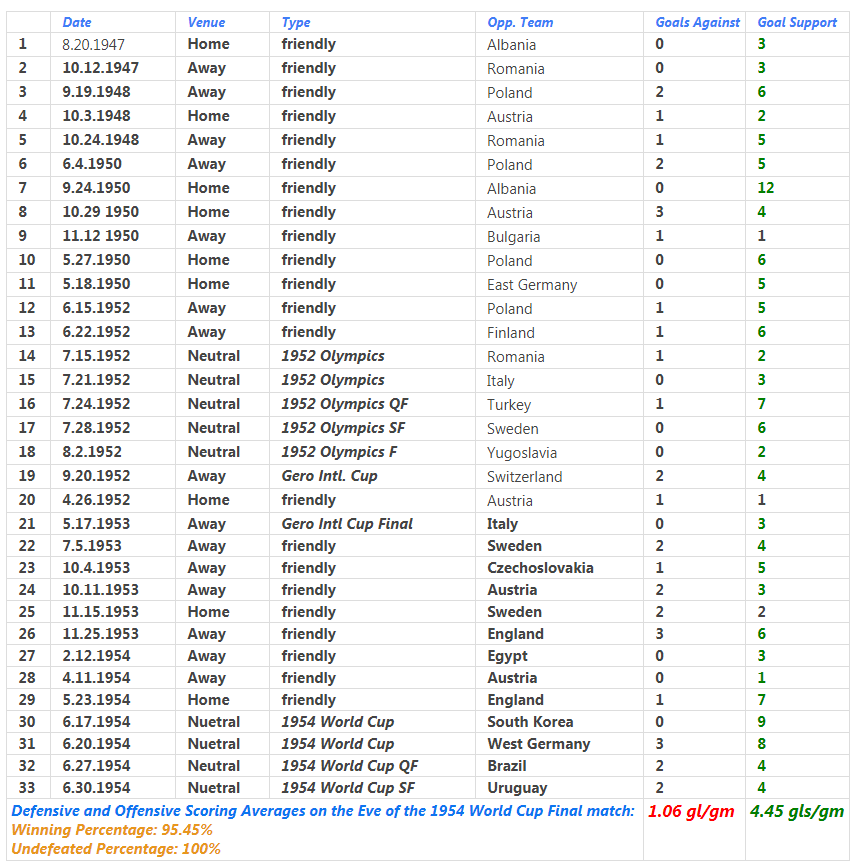Click Switzerland in the Opp. Team column
856x861 pixels.
[x=524, y=477]
